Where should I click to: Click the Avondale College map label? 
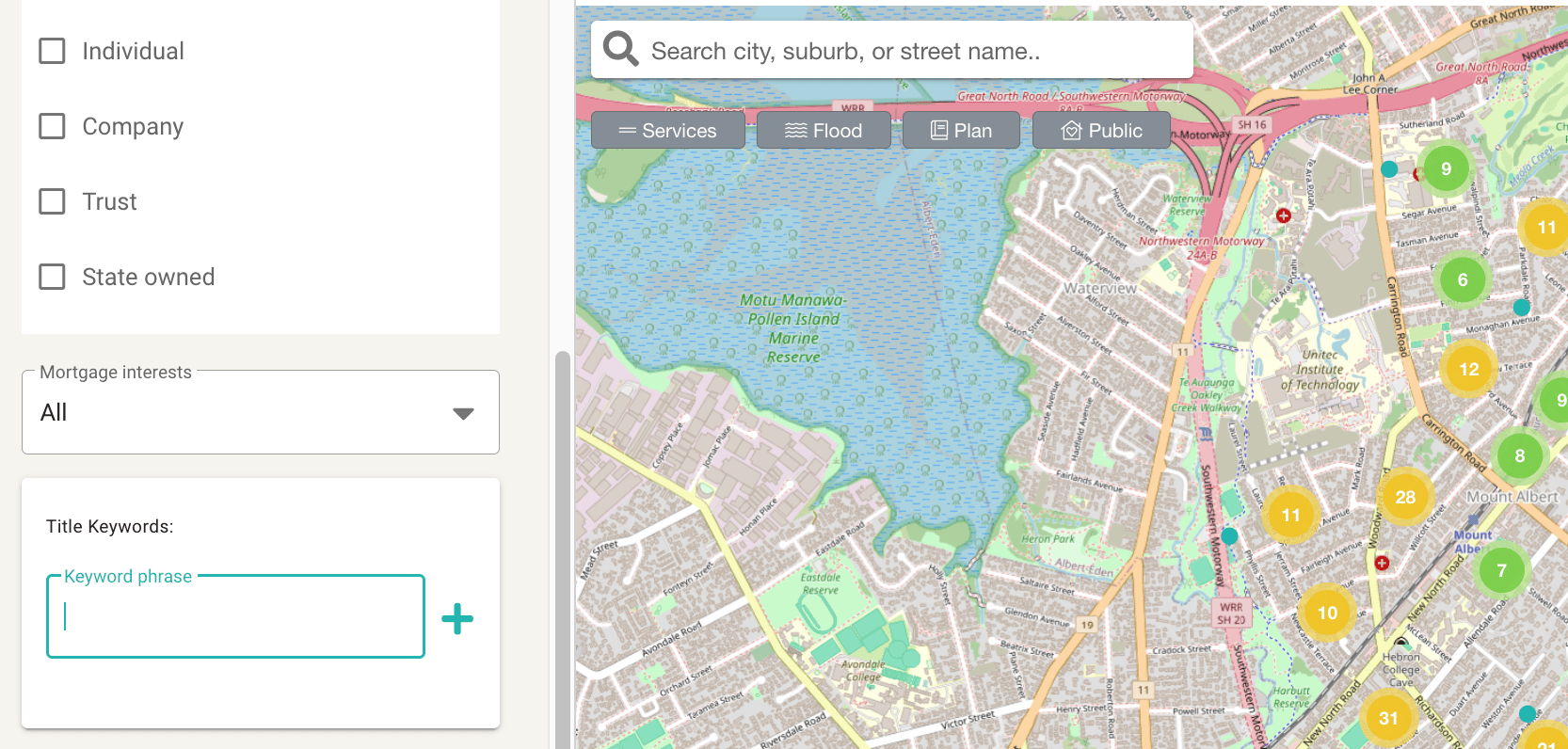coord(863,670)
